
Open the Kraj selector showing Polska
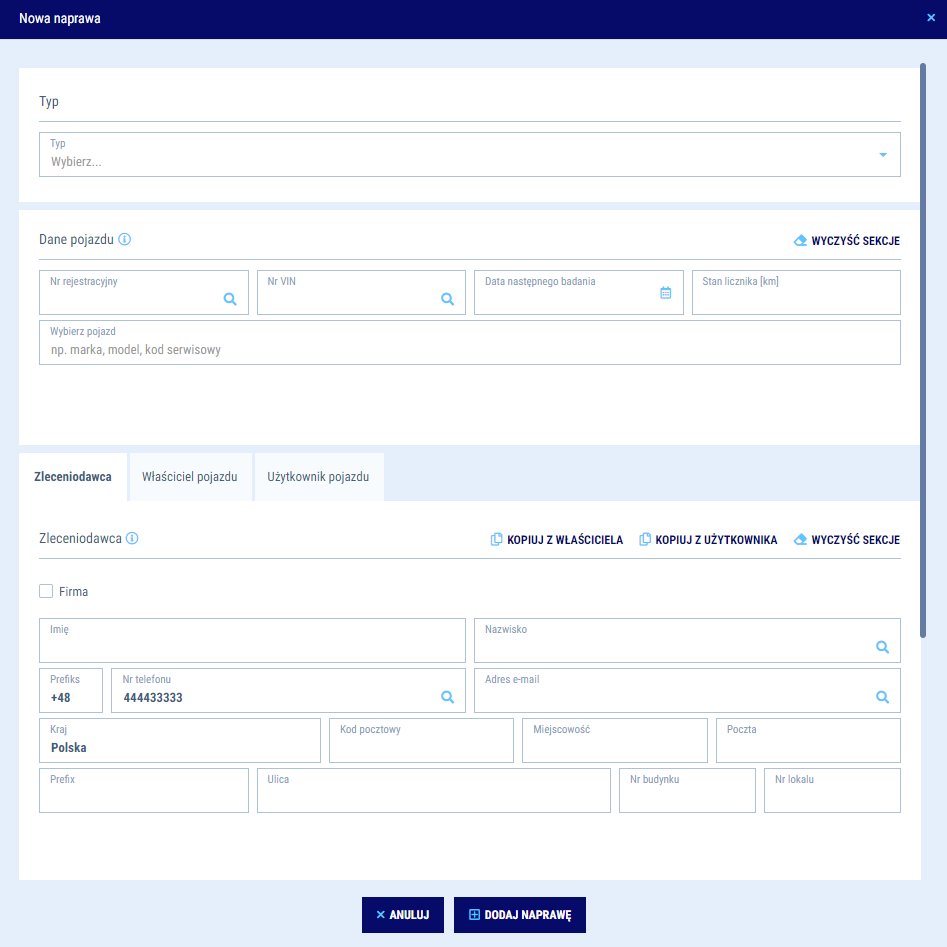[180, 741]
